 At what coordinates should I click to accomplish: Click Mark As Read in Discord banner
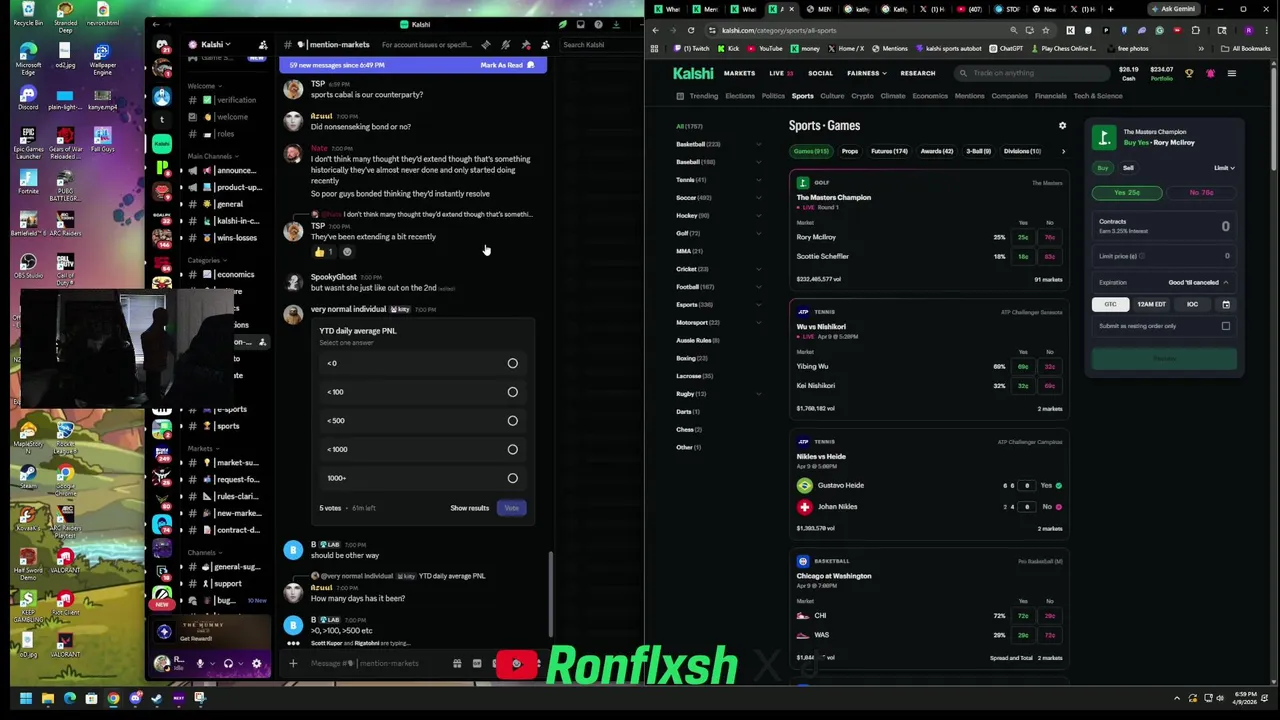(x=507, y=65)
